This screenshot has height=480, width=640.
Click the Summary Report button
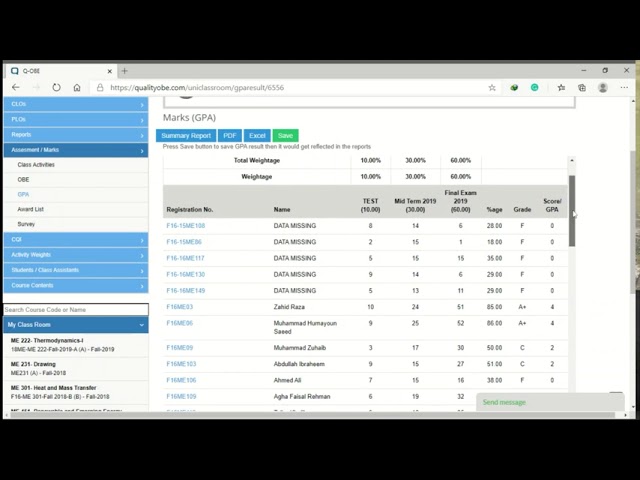pos(186,136)
